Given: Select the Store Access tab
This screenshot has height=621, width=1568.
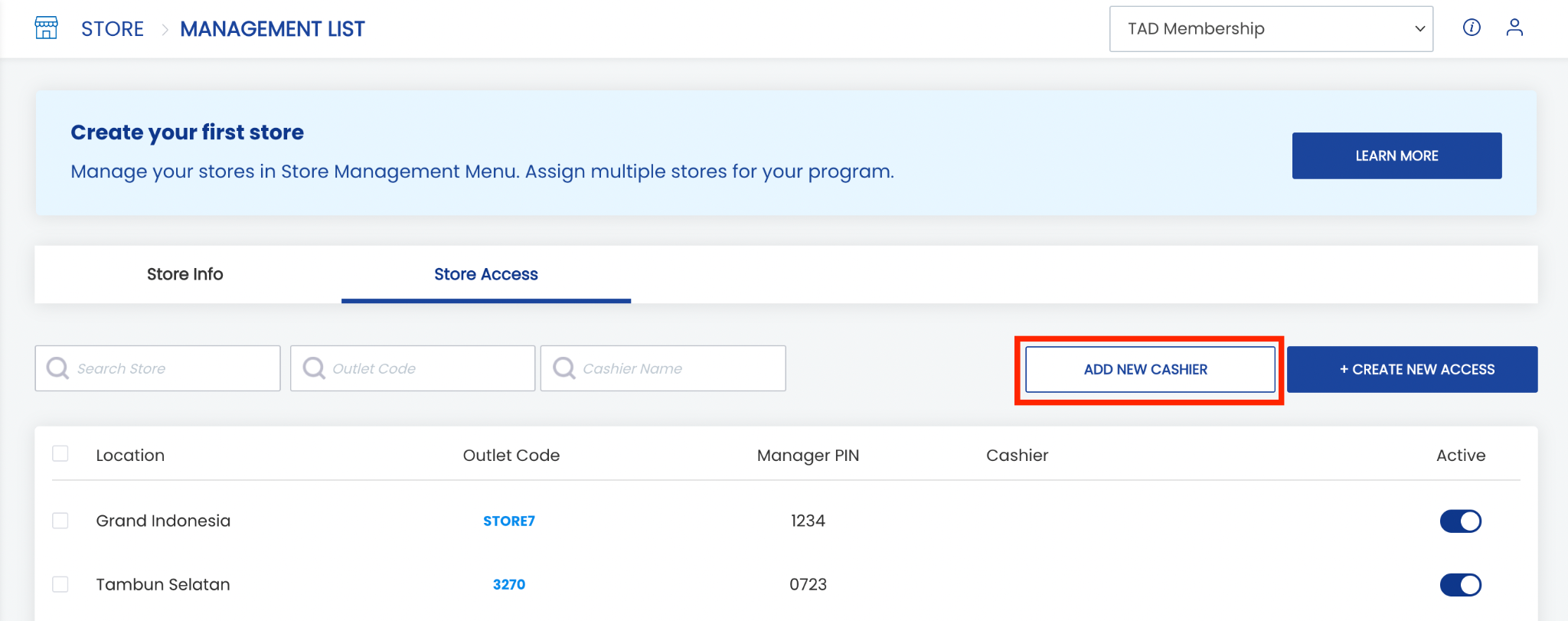Looking at the screenshot, I should pyautogui.click(x=486, y=274).
